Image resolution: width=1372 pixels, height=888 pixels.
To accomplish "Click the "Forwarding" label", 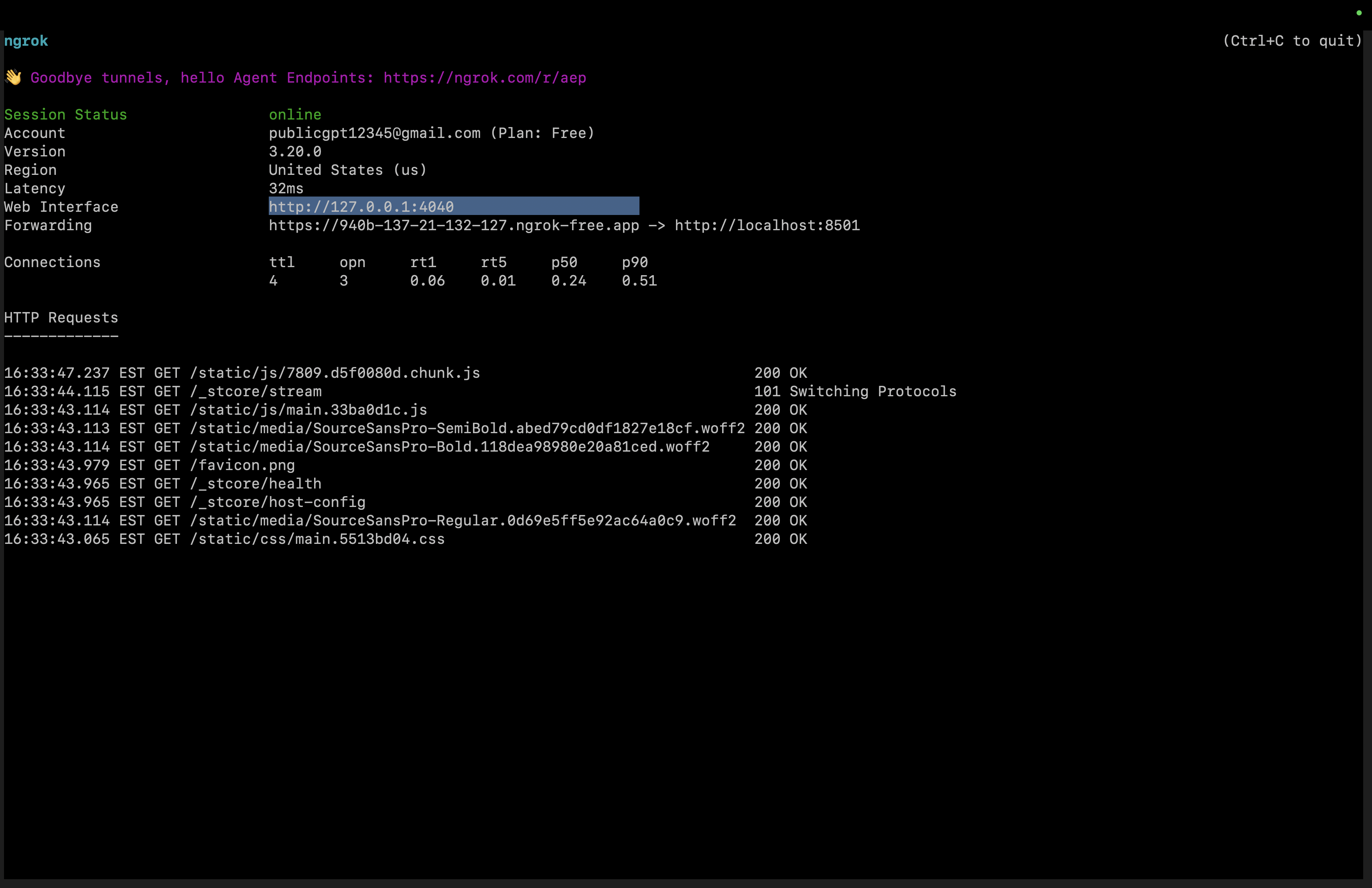I will [48, 225].
